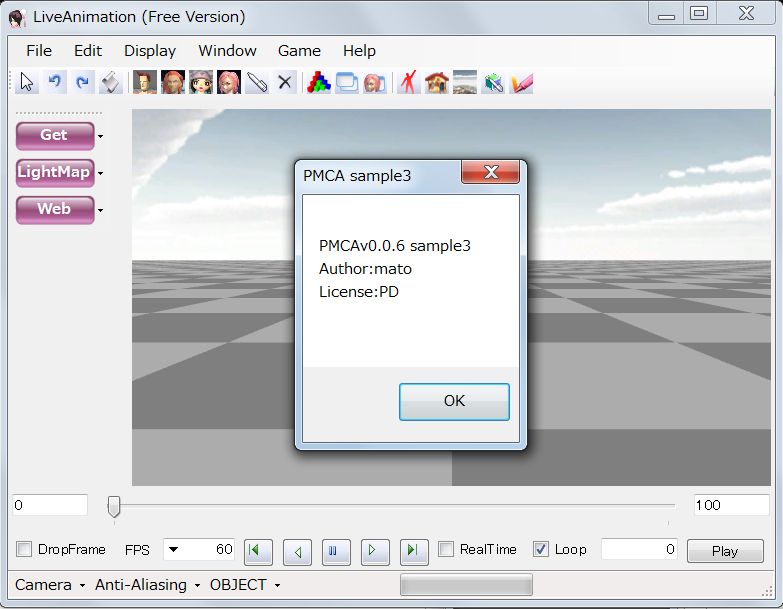Open the File menu
This screenshot has width=783, height=609.
coord(39,50)
